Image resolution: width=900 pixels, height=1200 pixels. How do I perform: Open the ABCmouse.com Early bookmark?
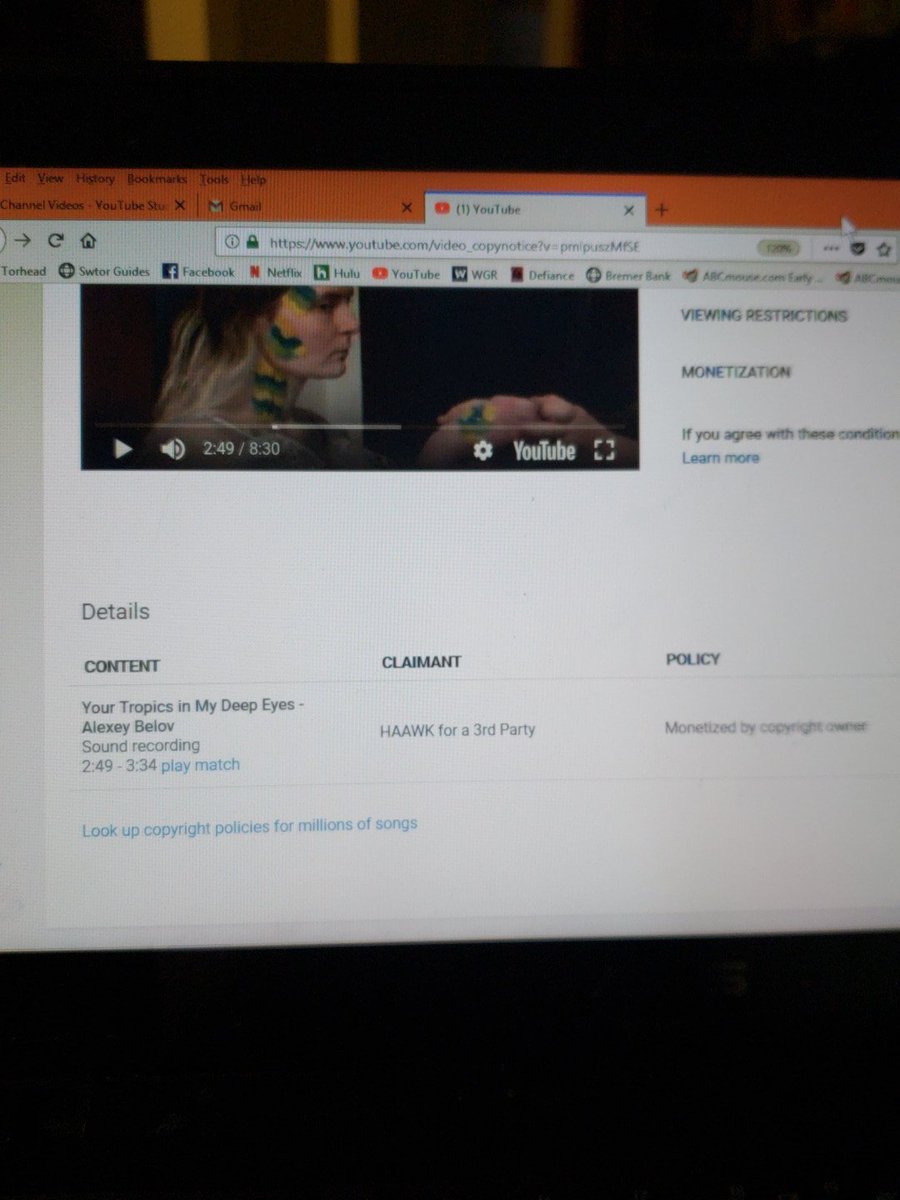[753, 277]
